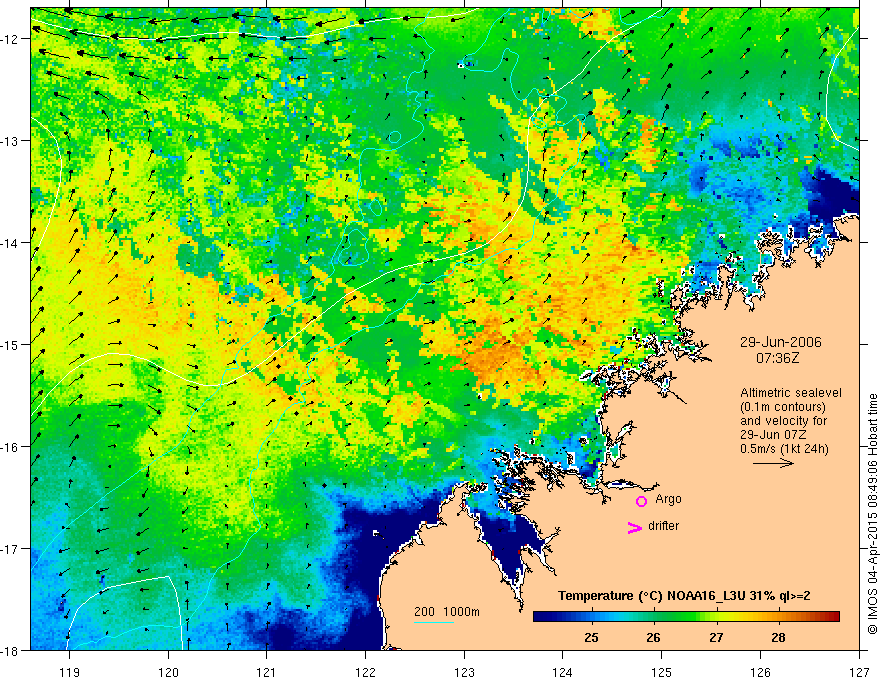
Task: Click the temperature color scale bar
Action: 686,617
